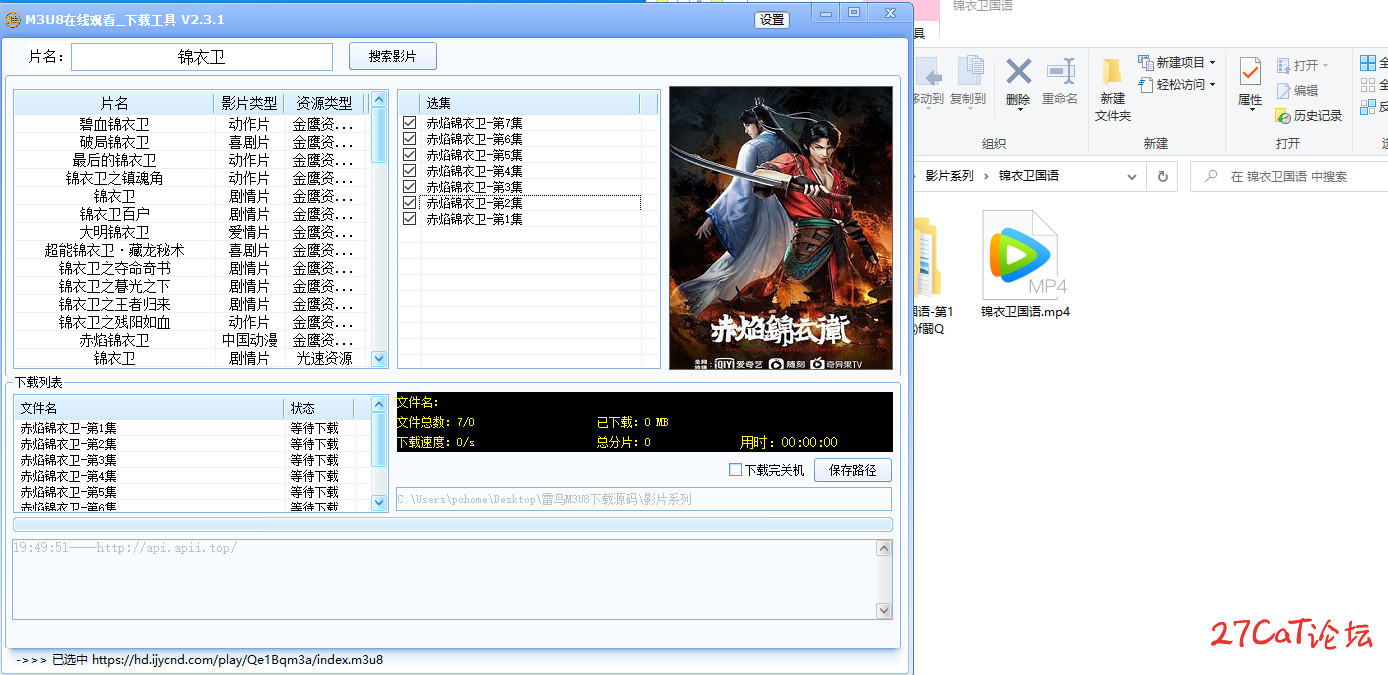Click the M3U8 tool title bar icon

click(x=14, y=19)
